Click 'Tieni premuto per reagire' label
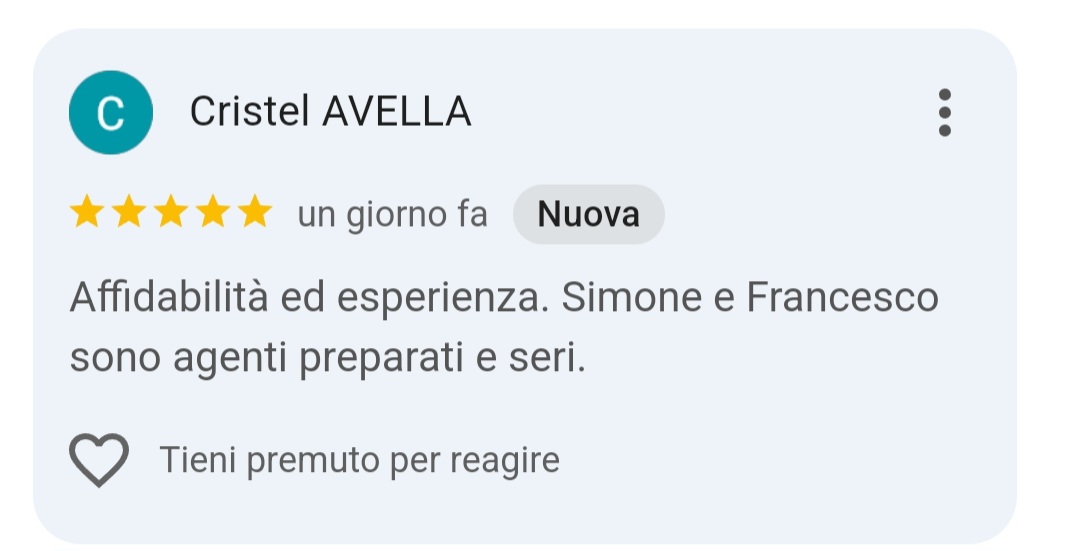The height and width of the screenshot is (551, 1065). tap(359, 460)
